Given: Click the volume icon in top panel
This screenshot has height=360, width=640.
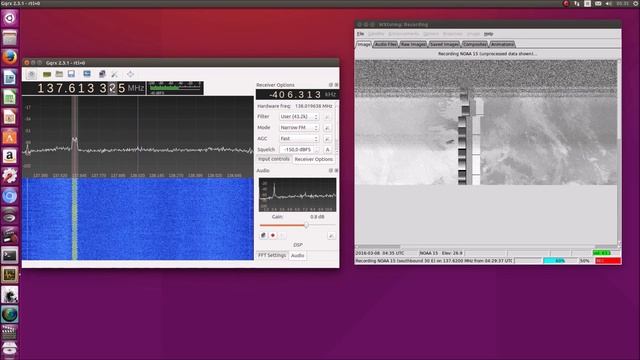Looking at the screenshot, I should coord(608,3).
